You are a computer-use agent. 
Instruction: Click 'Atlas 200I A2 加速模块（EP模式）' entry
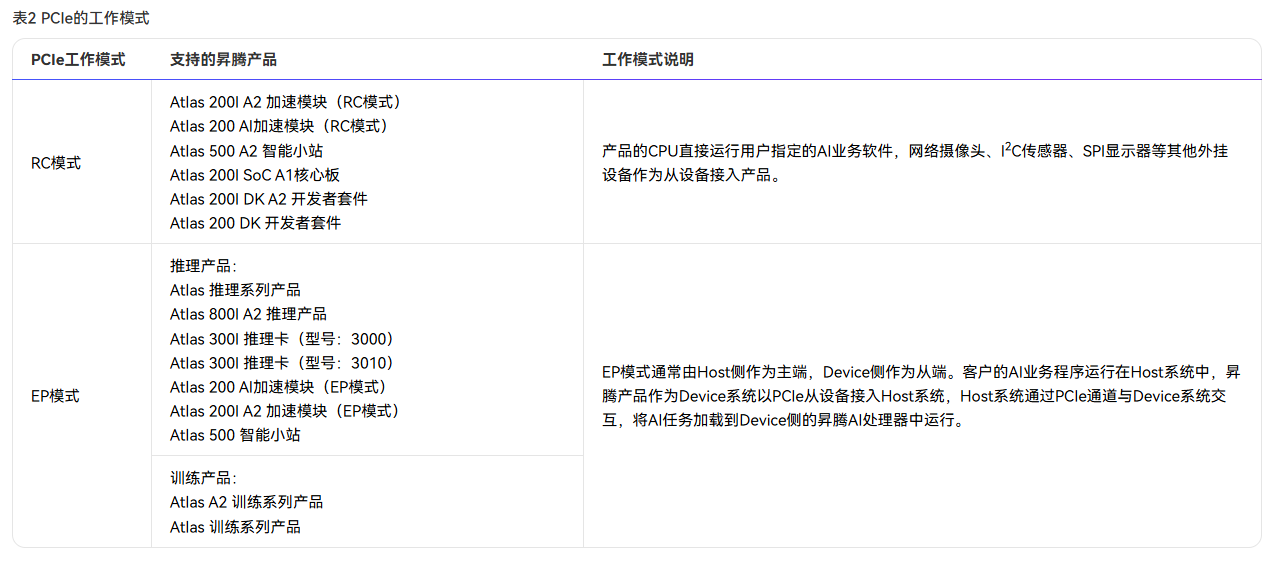285,411
